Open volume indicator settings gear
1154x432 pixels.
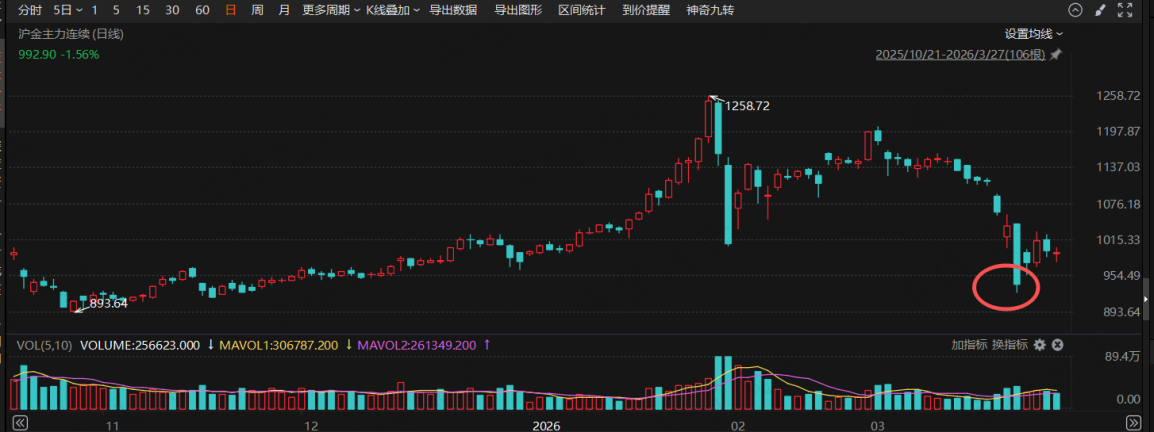[1039, 344]
